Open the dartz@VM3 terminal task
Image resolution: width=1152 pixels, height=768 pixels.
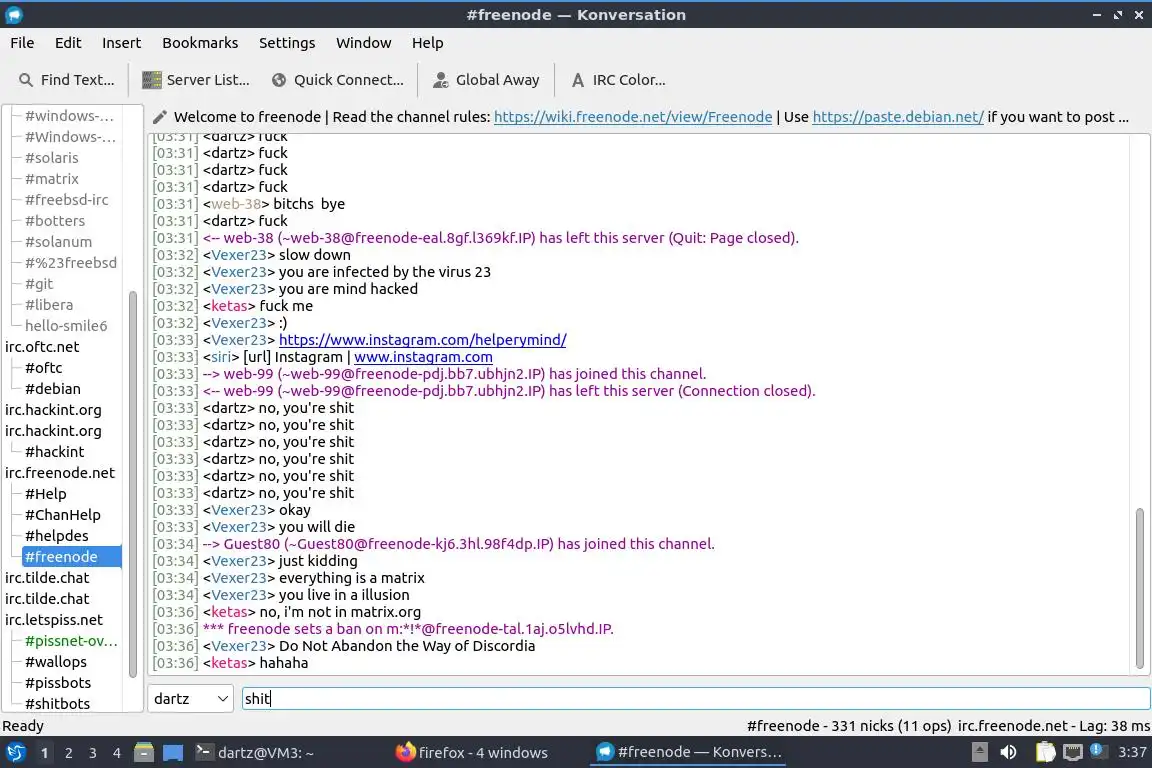click(254, 753)
